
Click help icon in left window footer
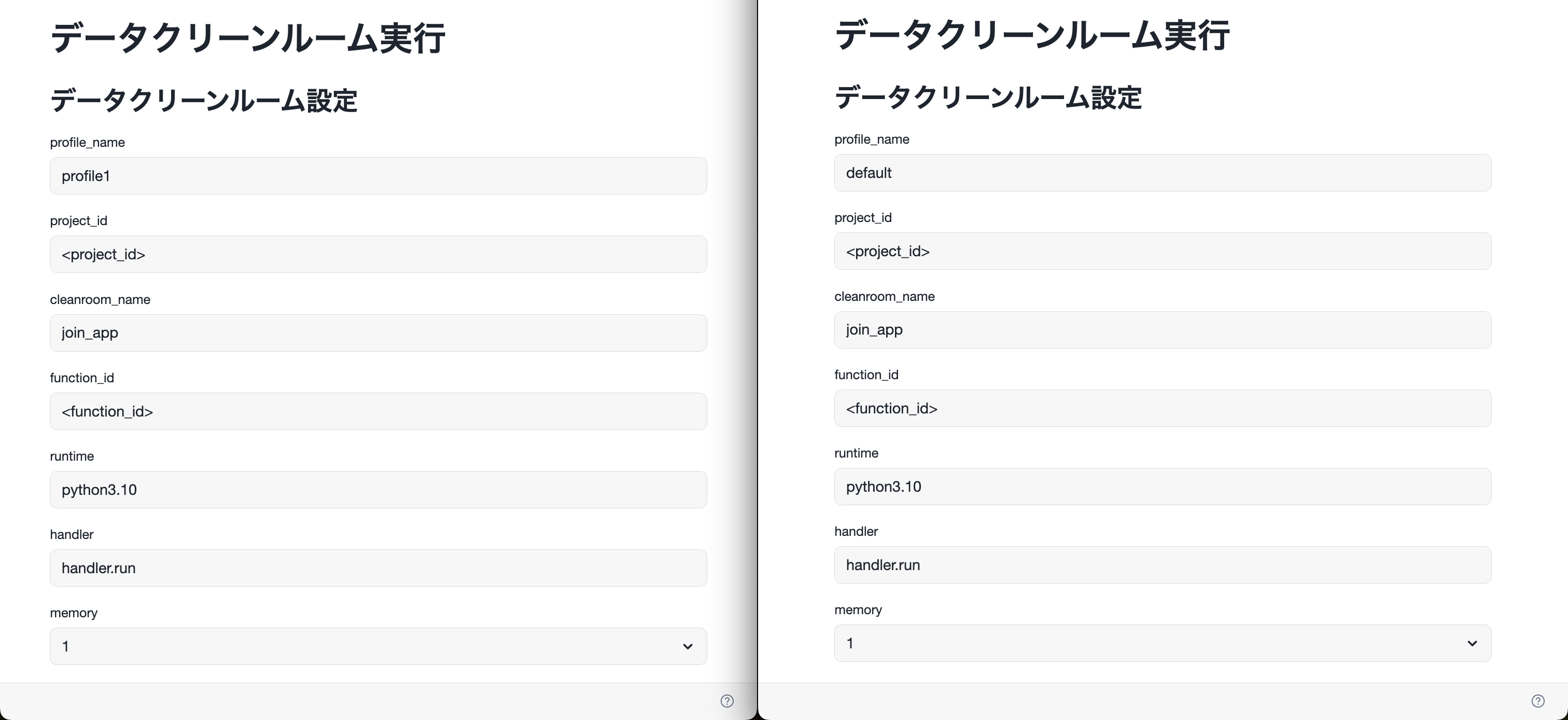727,700
